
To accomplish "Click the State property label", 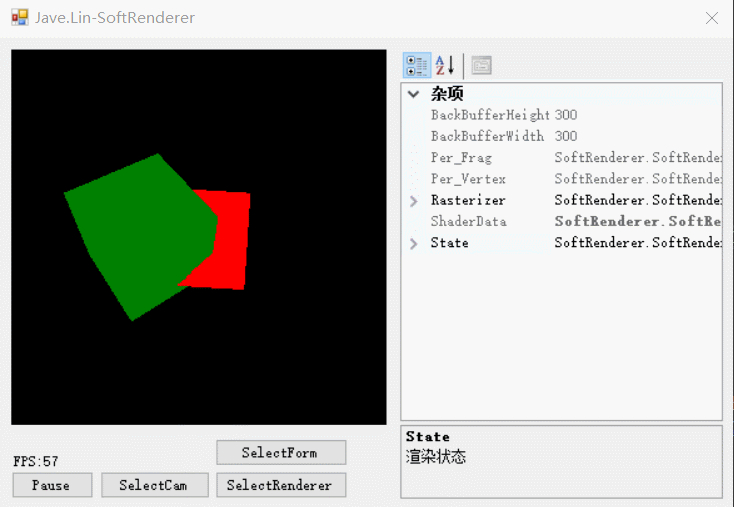I will tap(449, 242).
